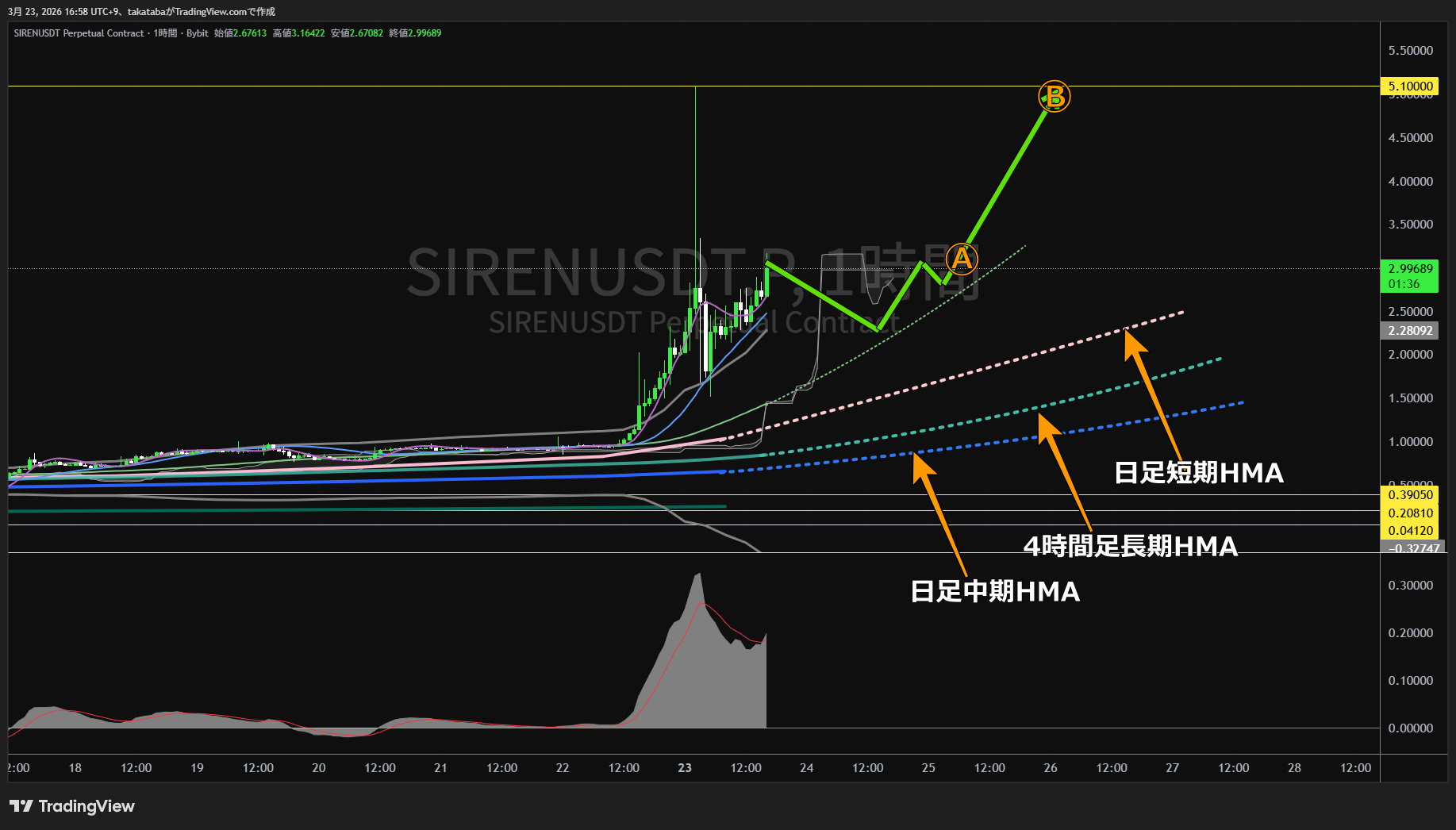Click the 0.20000 indicator axis tick
The height and width of the screenshot is (830, 1456).
[x=1410, y=633]
